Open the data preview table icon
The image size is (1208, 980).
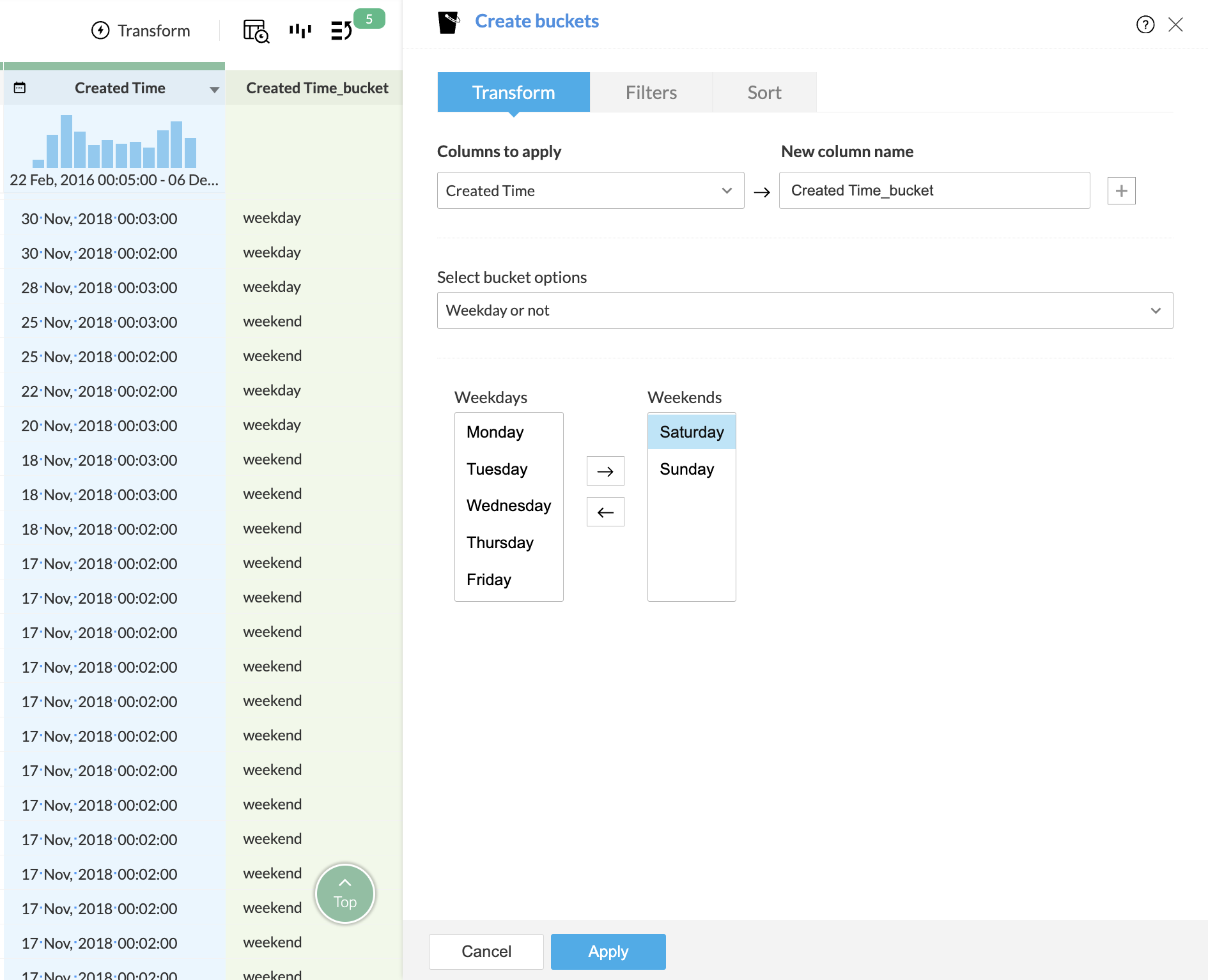256,31
